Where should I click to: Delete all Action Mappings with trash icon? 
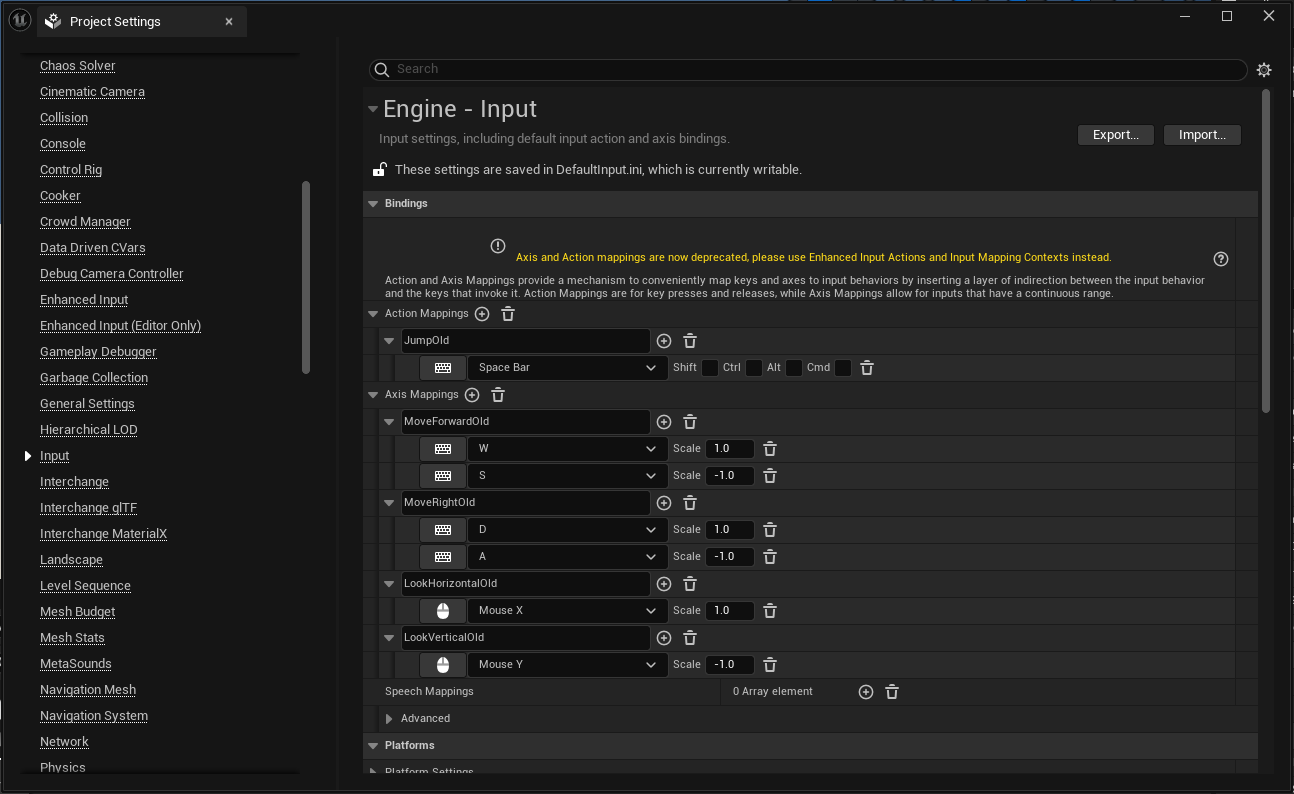point(508,314)
